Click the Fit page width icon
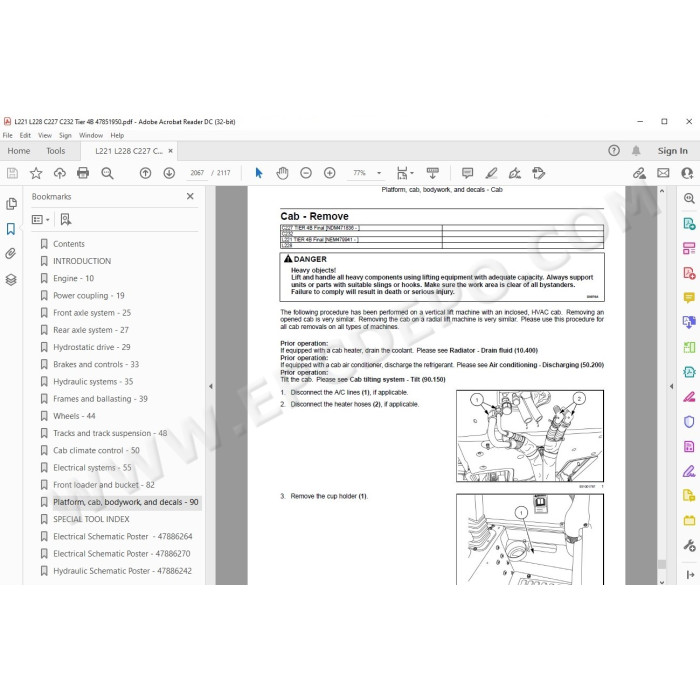This screenshot has height=700, width=700. point(402,173)
